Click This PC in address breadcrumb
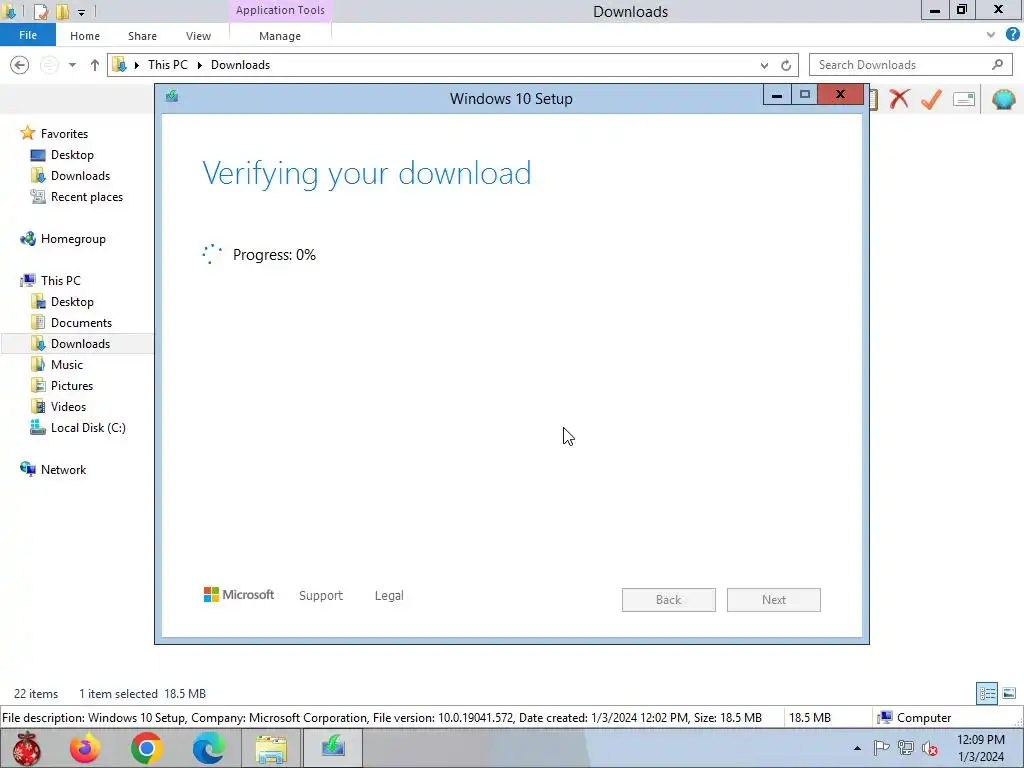Viewport: 1024px width, 768px height. click(168, 65)
